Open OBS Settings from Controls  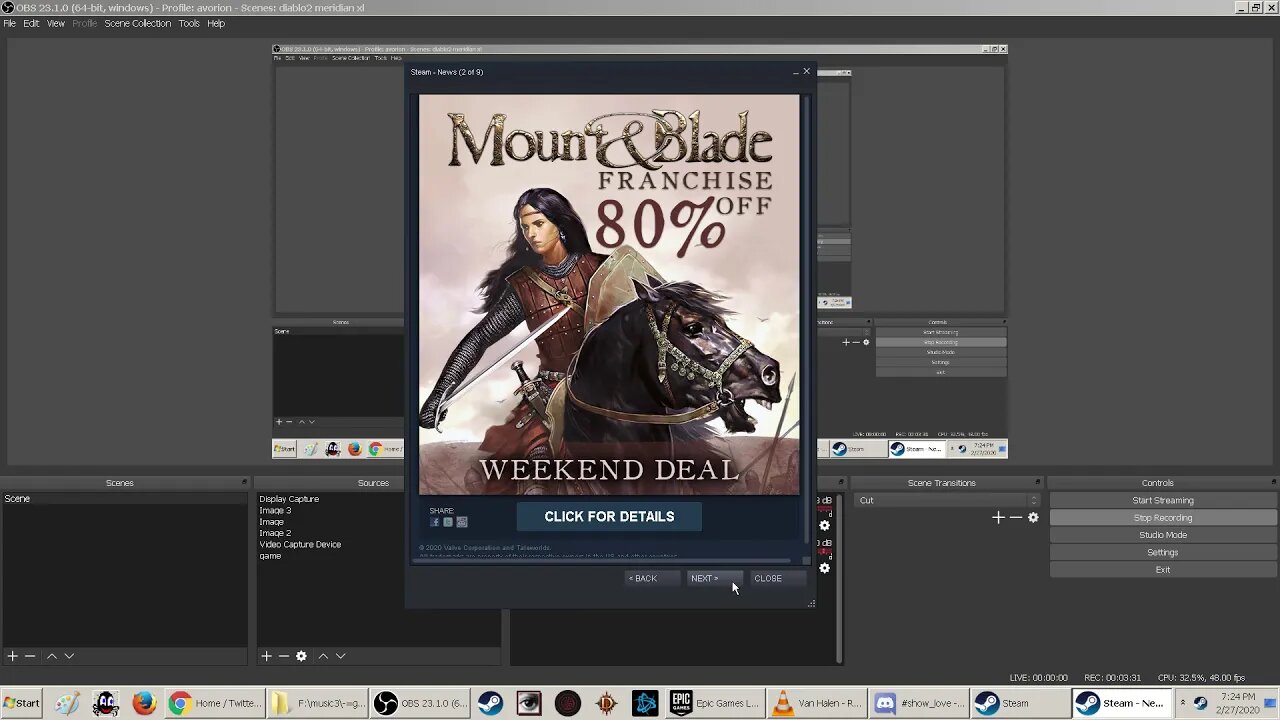(1163, 552)
